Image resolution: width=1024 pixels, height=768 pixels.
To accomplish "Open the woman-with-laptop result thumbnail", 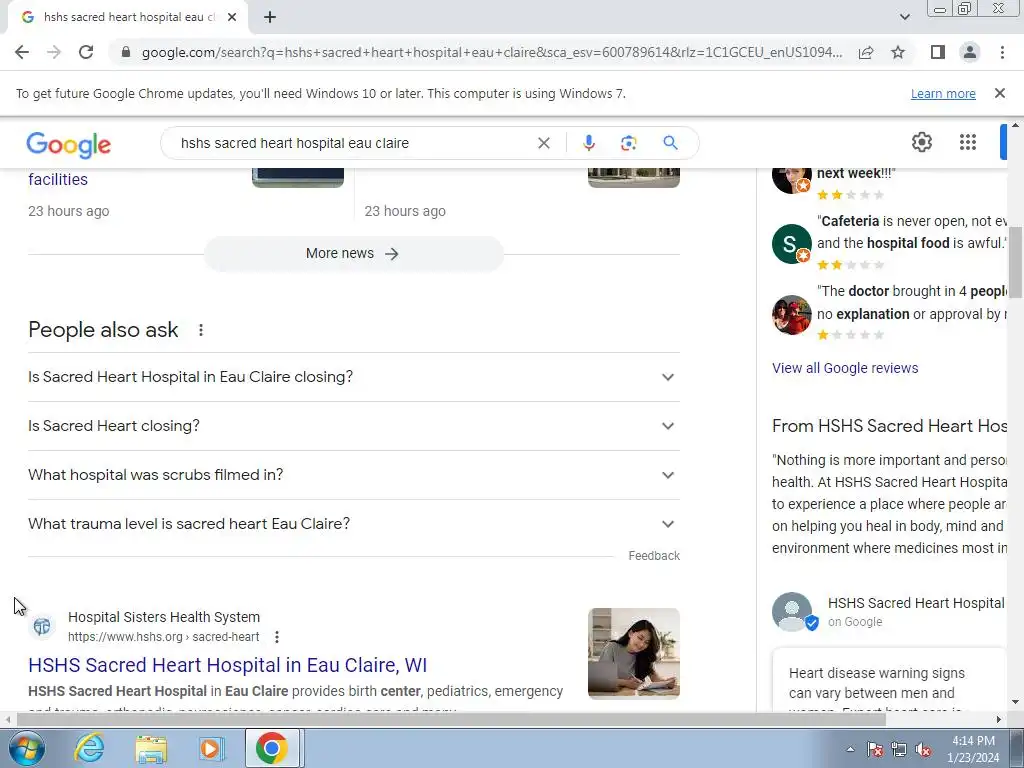I will 633,654.
